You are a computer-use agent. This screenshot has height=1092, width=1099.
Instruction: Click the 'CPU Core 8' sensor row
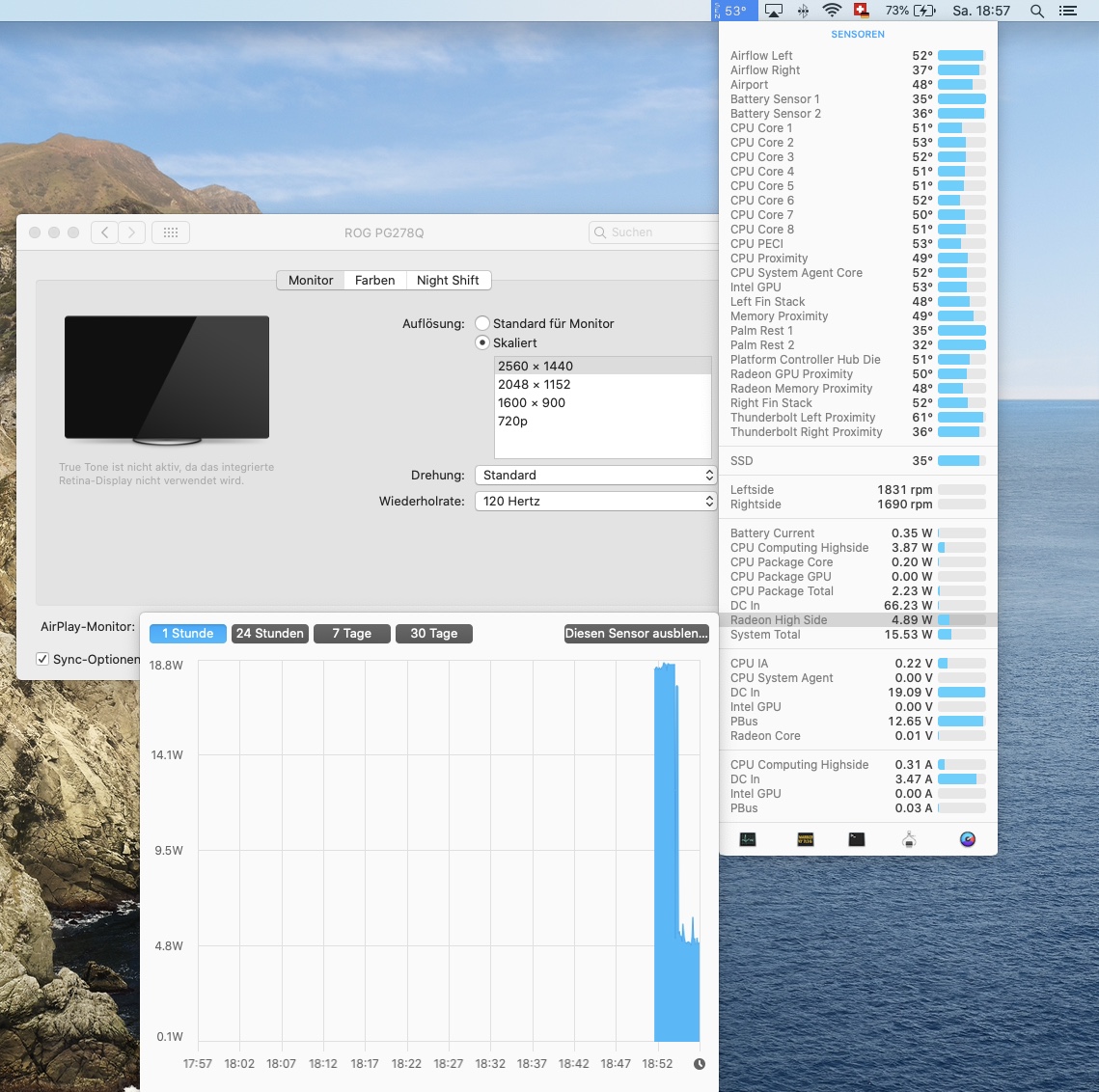(858, 230)
